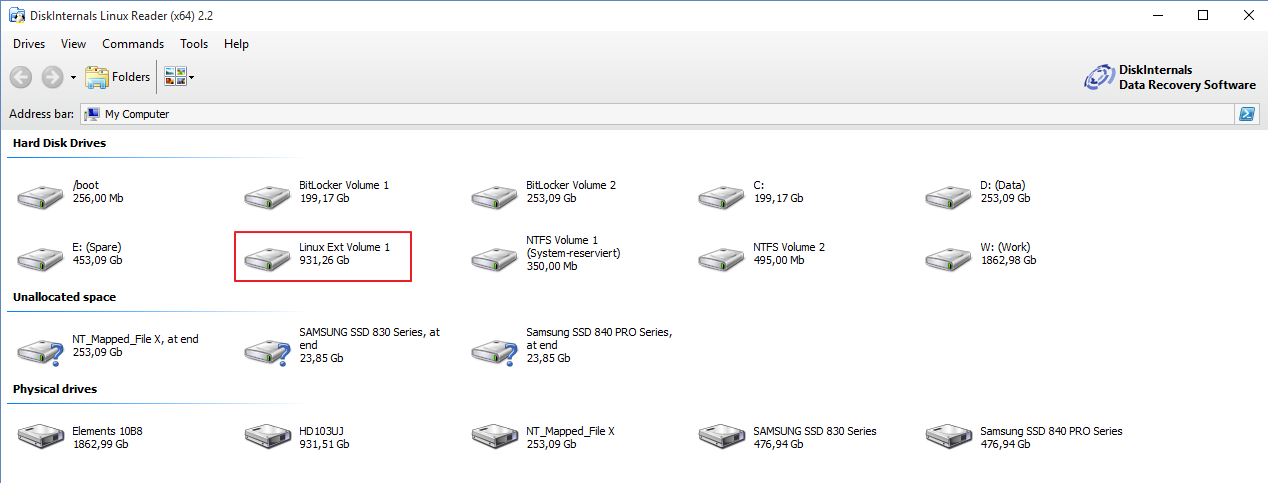
Task: Open the View menu
Action: coord(73,44)
